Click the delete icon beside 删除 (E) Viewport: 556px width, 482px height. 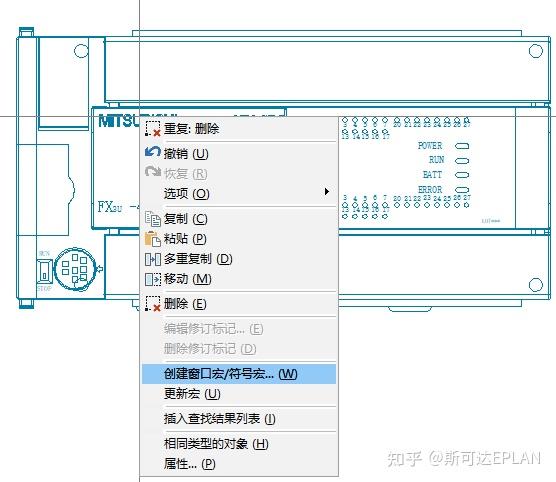coord(153,304)
